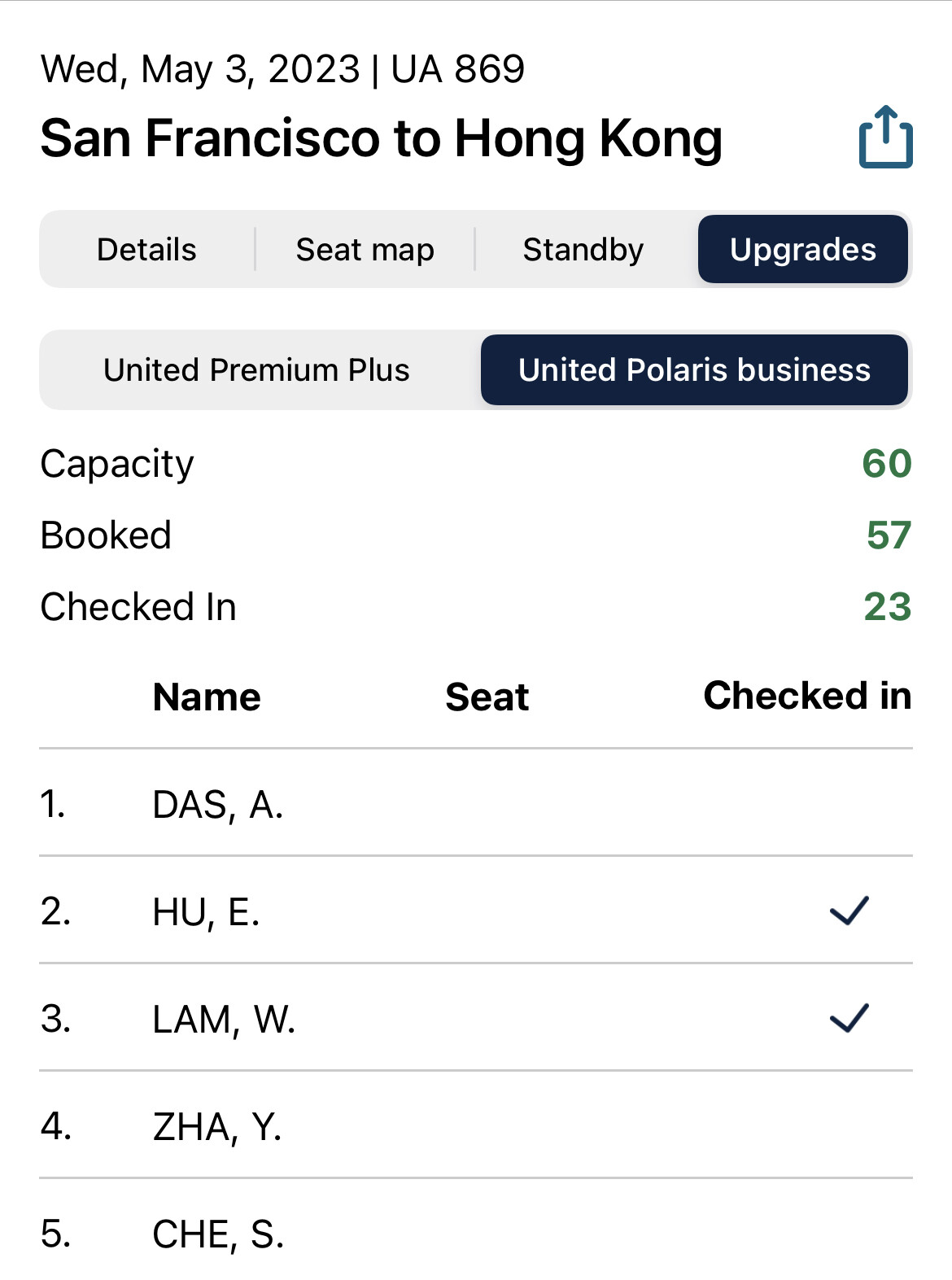This screenshot has height=1280, width=952.
Task: Select the Upgrades tab
Action: pyautogui.click(x=803, y=250)
